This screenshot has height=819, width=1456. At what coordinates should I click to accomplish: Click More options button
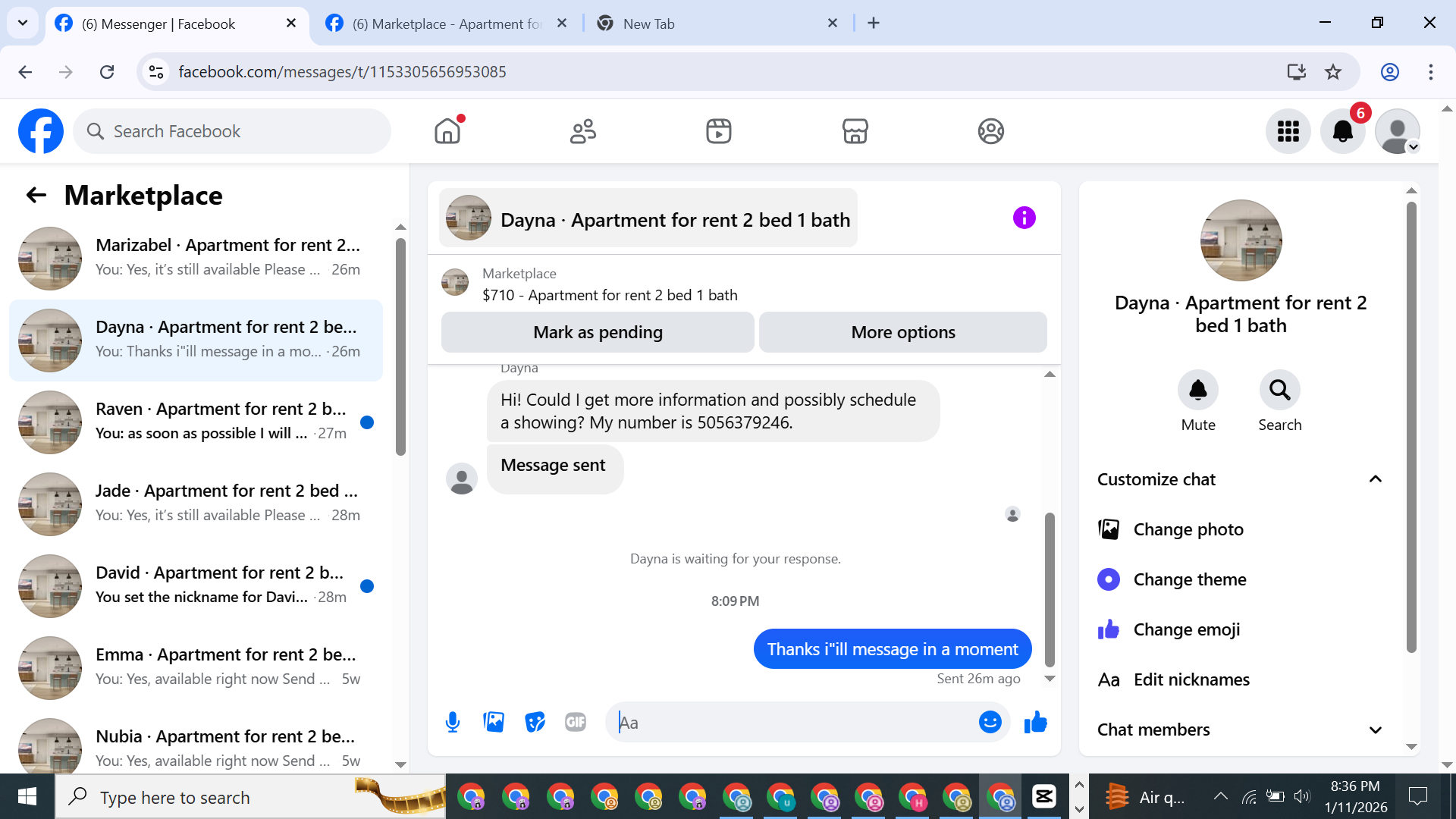[903, 332]
